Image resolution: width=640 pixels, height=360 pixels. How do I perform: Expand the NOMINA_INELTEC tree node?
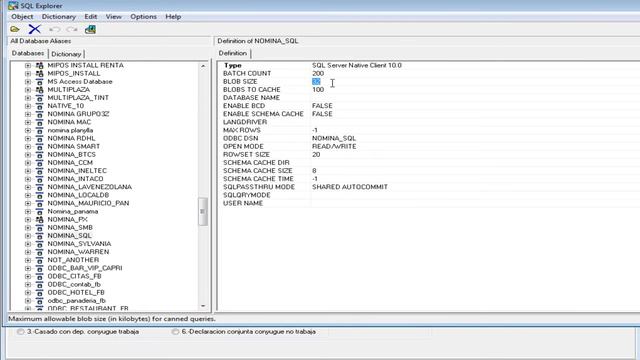click(28, 171)
